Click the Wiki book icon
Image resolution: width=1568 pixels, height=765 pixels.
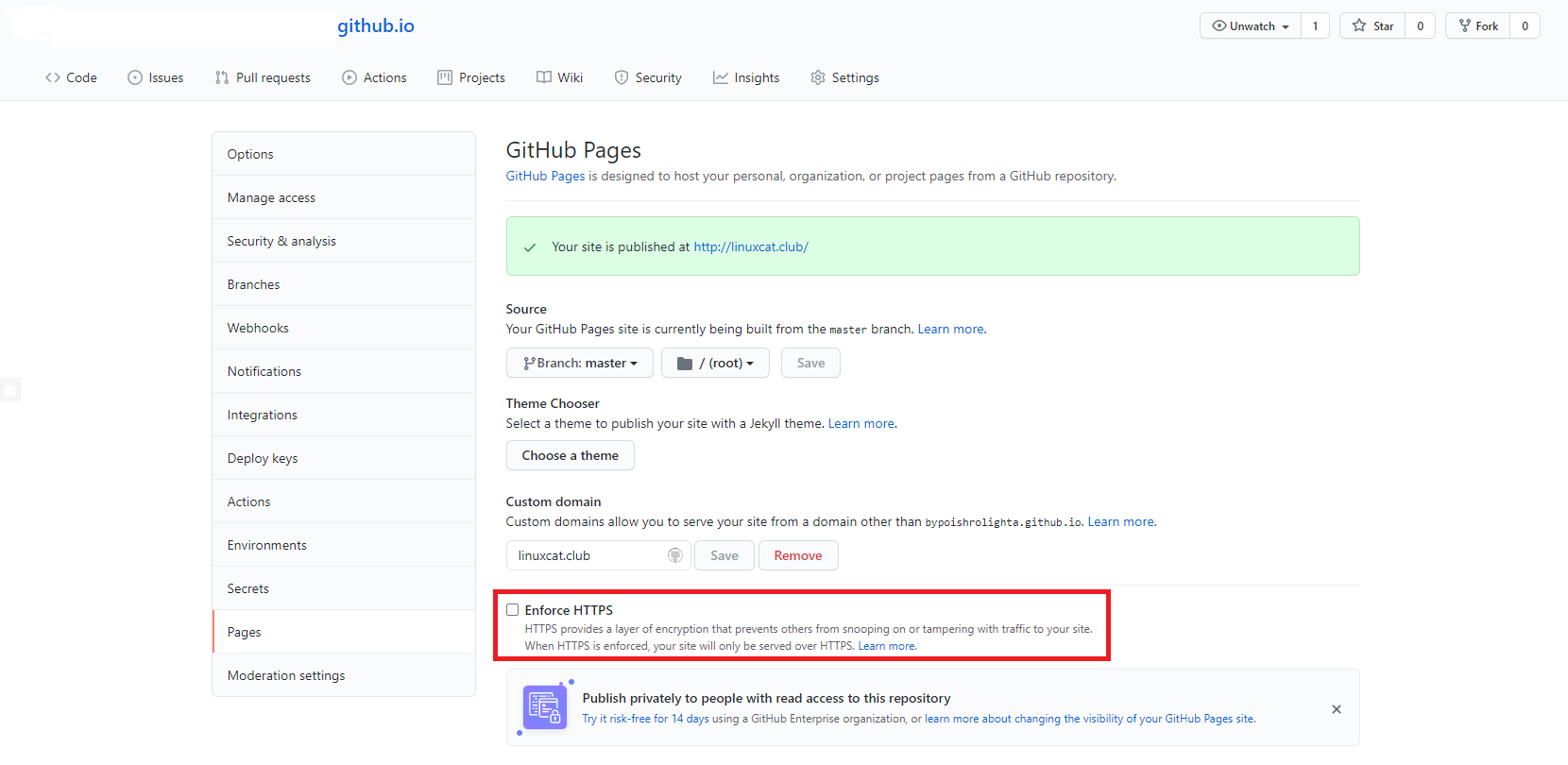point(544,77)
